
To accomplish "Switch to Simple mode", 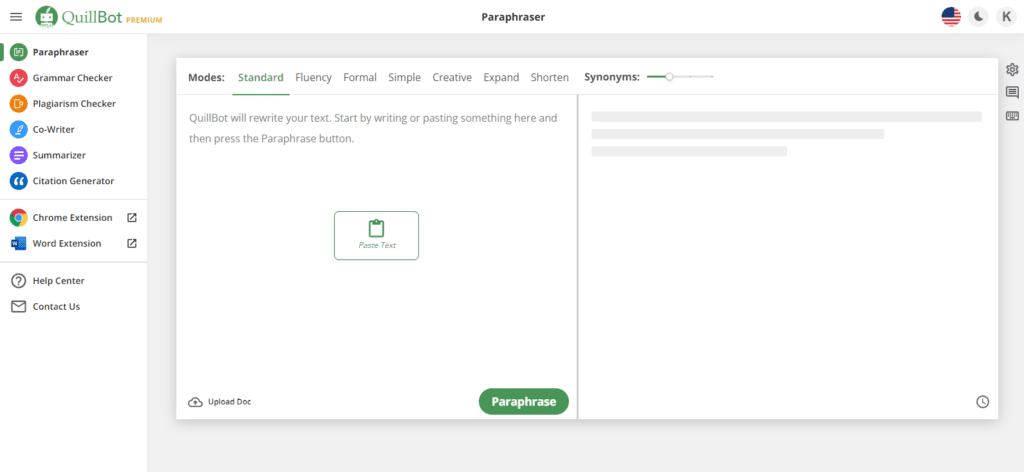I will 404,77.
